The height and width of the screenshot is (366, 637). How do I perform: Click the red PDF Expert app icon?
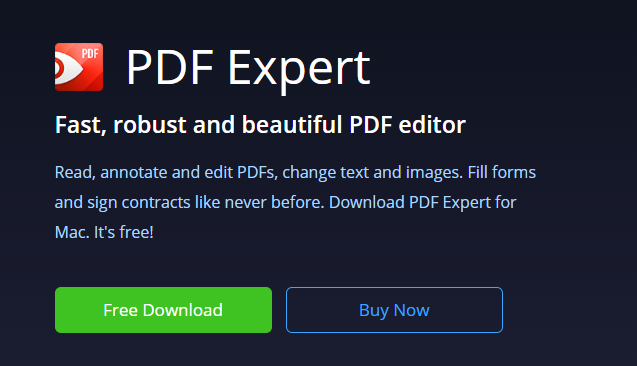[x=79, y=67]
